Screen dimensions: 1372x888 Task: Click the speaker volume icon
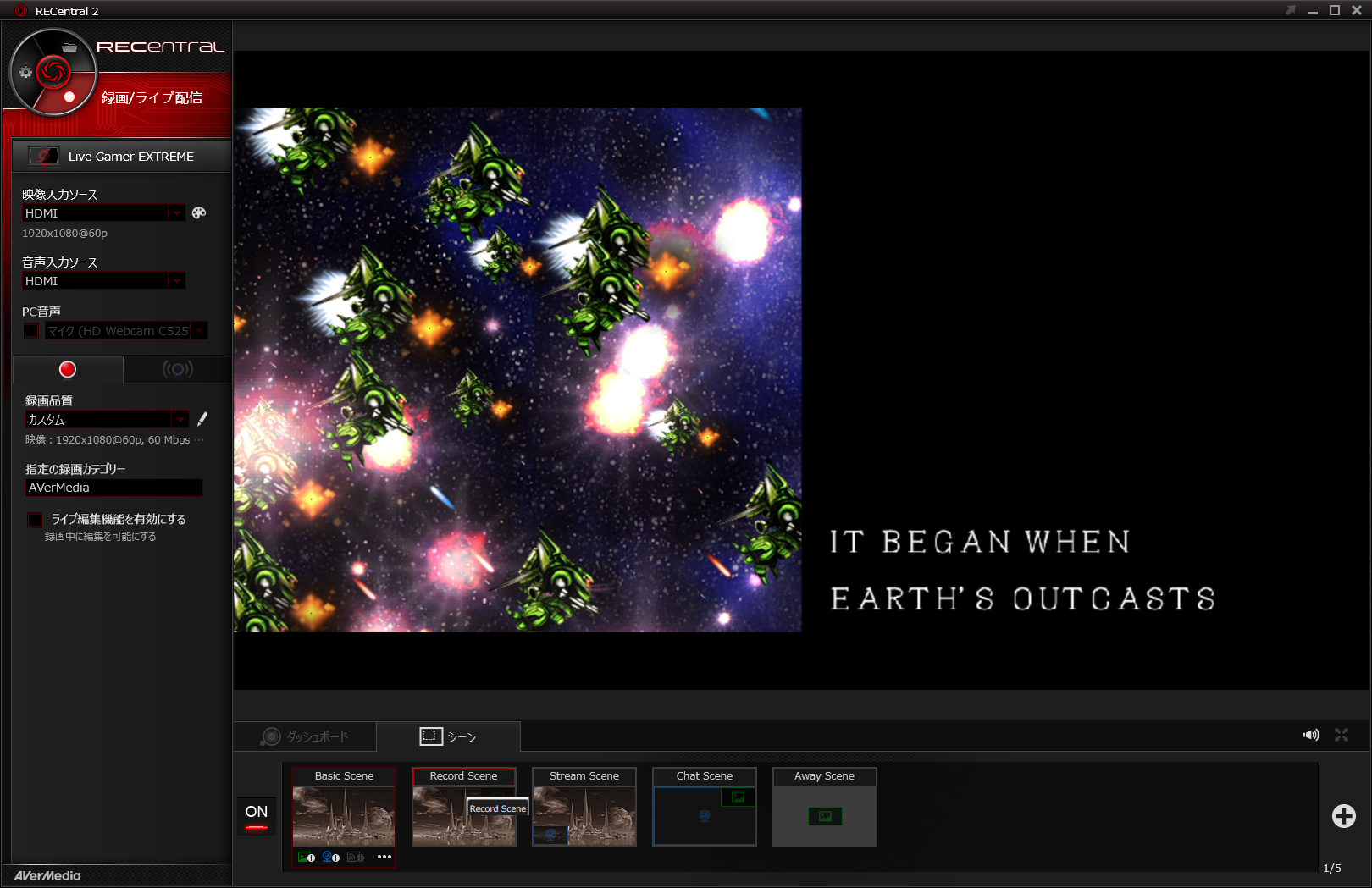[1311, 735]
